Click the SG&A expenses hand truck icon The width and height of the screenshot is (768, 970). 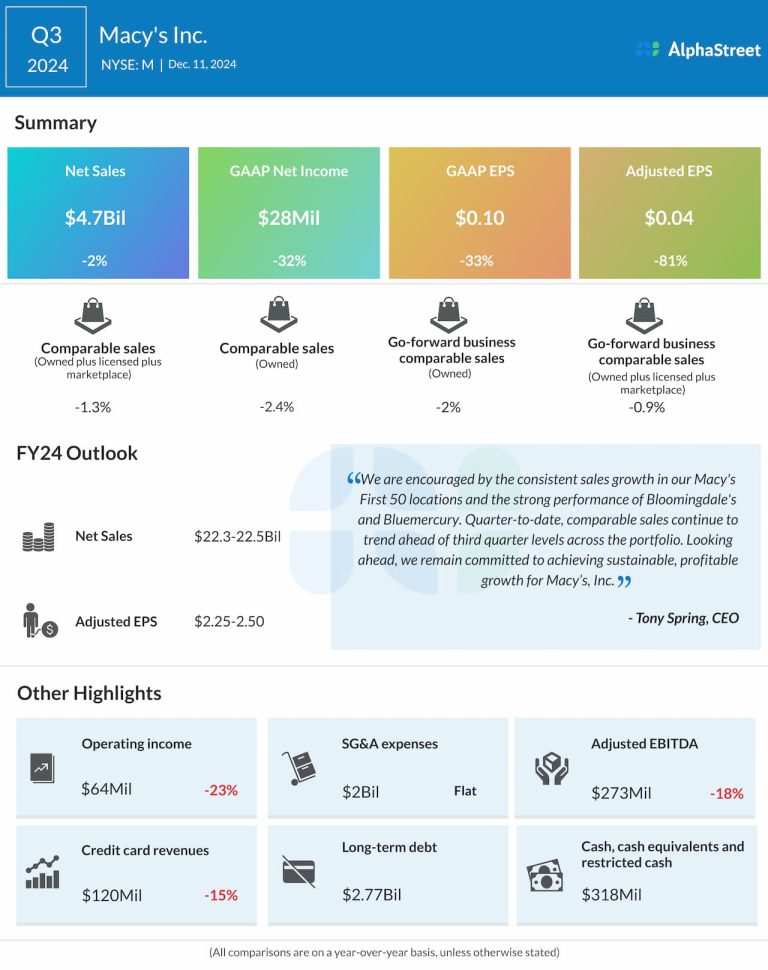tap(298, 768)
